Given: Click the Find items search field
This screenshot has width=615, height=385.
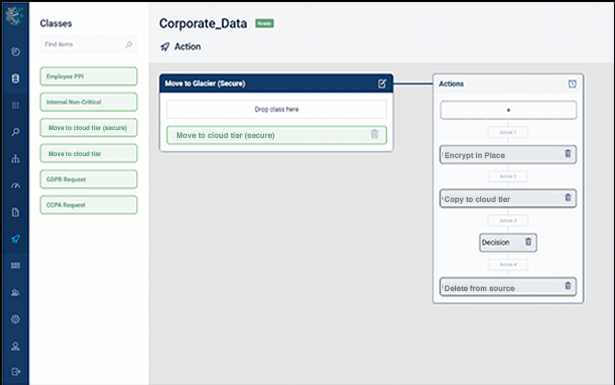Looking at the screenshot, I should (89, 44).
